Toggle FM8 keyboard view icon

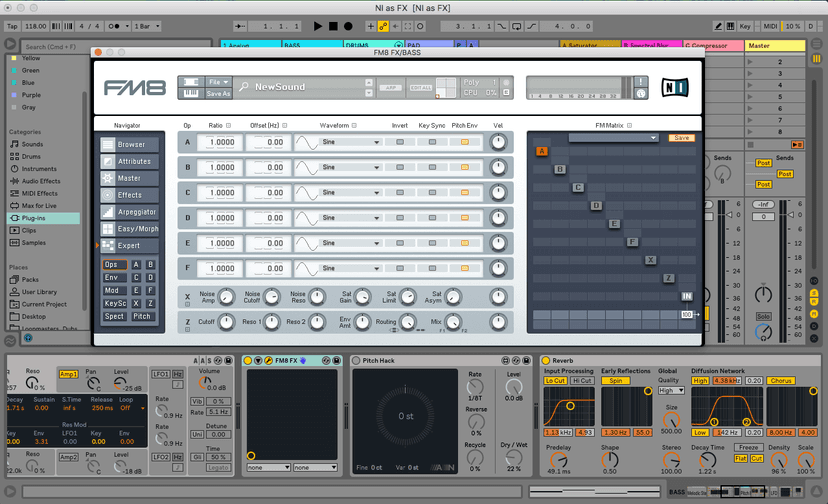coord(191,94)
